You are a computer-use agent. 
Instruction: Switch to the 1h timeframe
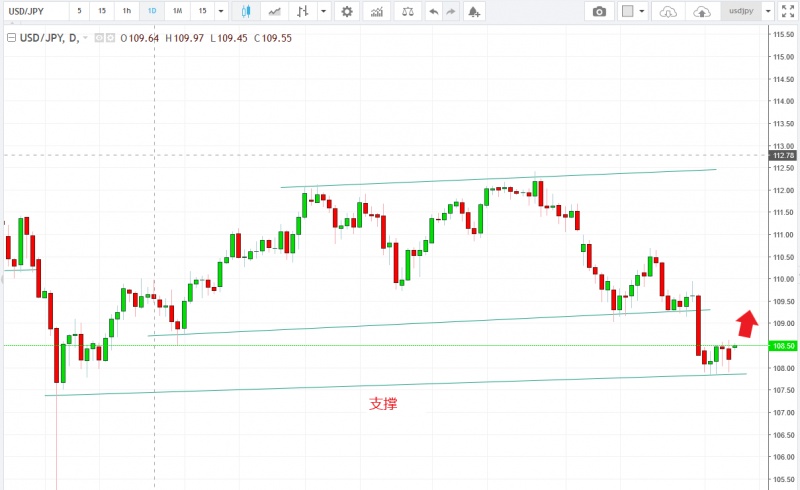(x=126, y=11)
